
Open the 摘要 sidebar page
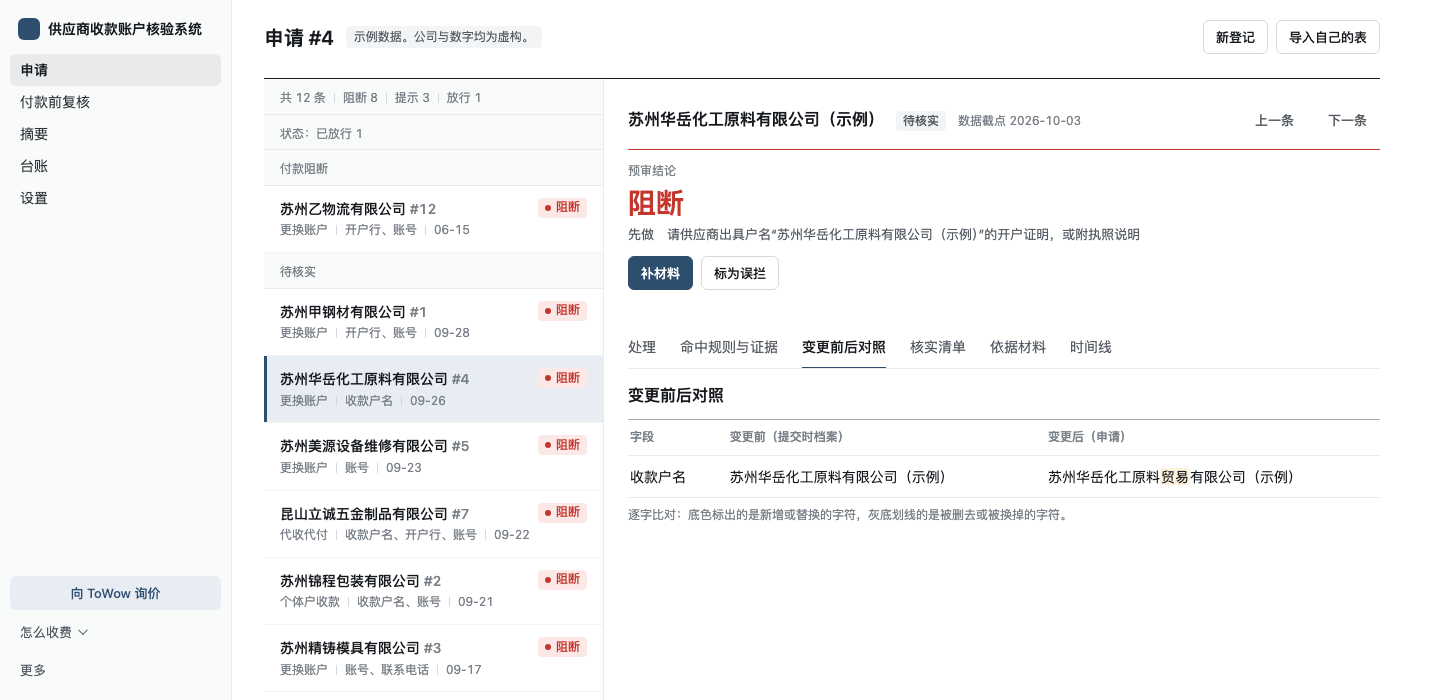tap(115, 134)
